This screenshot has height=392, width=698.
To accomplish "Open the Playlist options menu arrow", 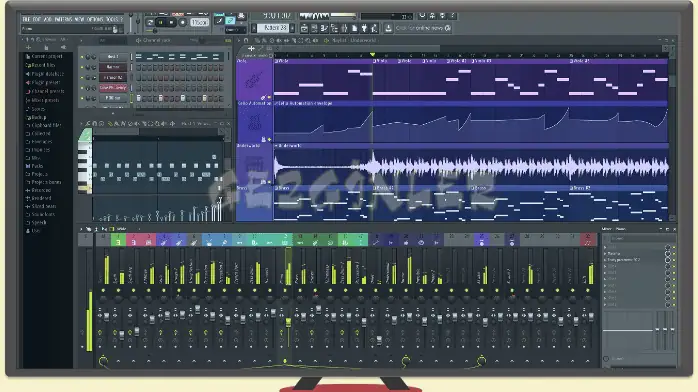I will click(x=239, y=40).
